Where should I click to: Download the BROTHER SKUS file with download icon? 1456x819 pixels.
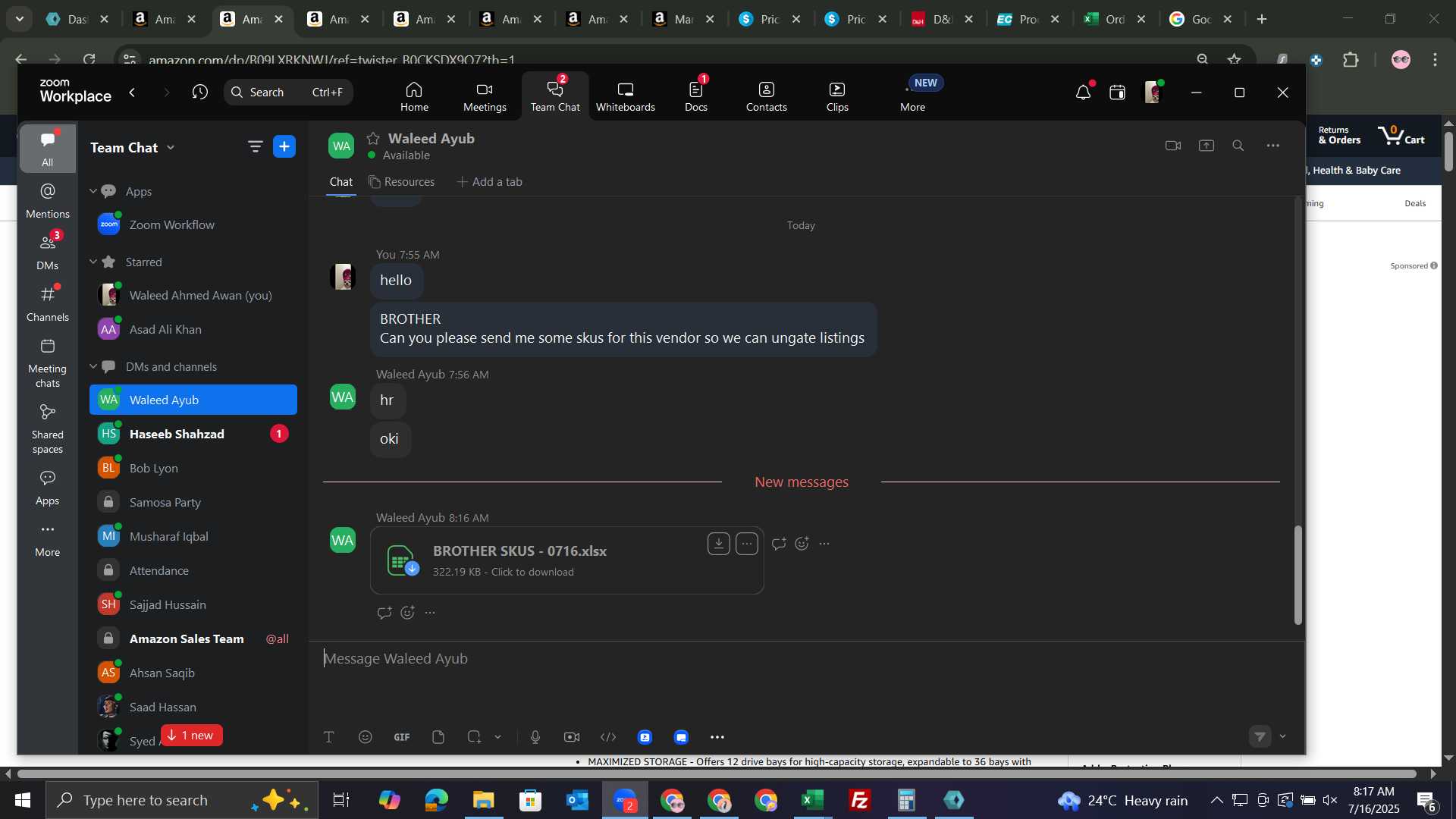click(718, 544)
